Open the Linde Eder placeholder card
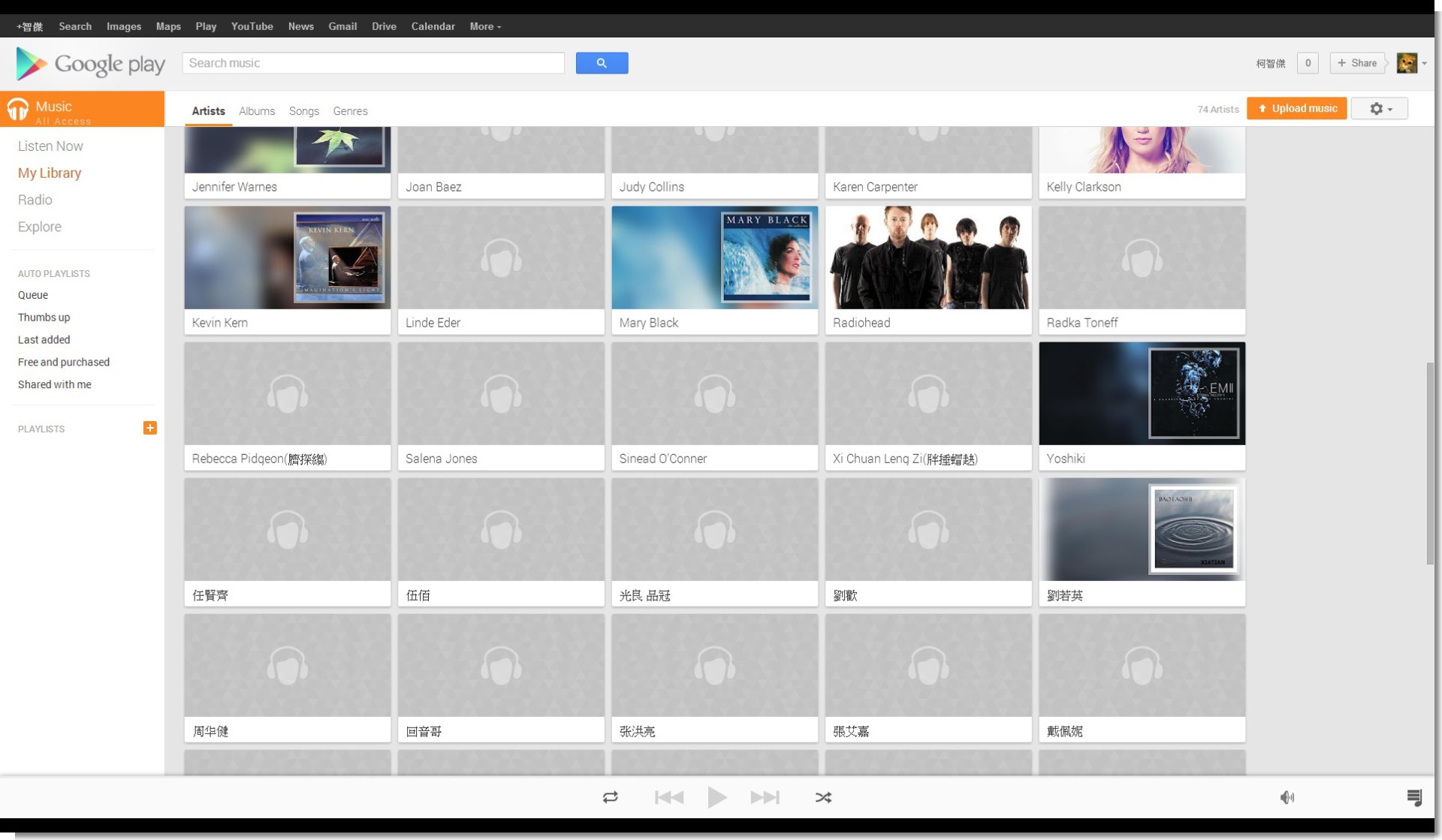This screenshot has width=1442, height=840. 501,270
